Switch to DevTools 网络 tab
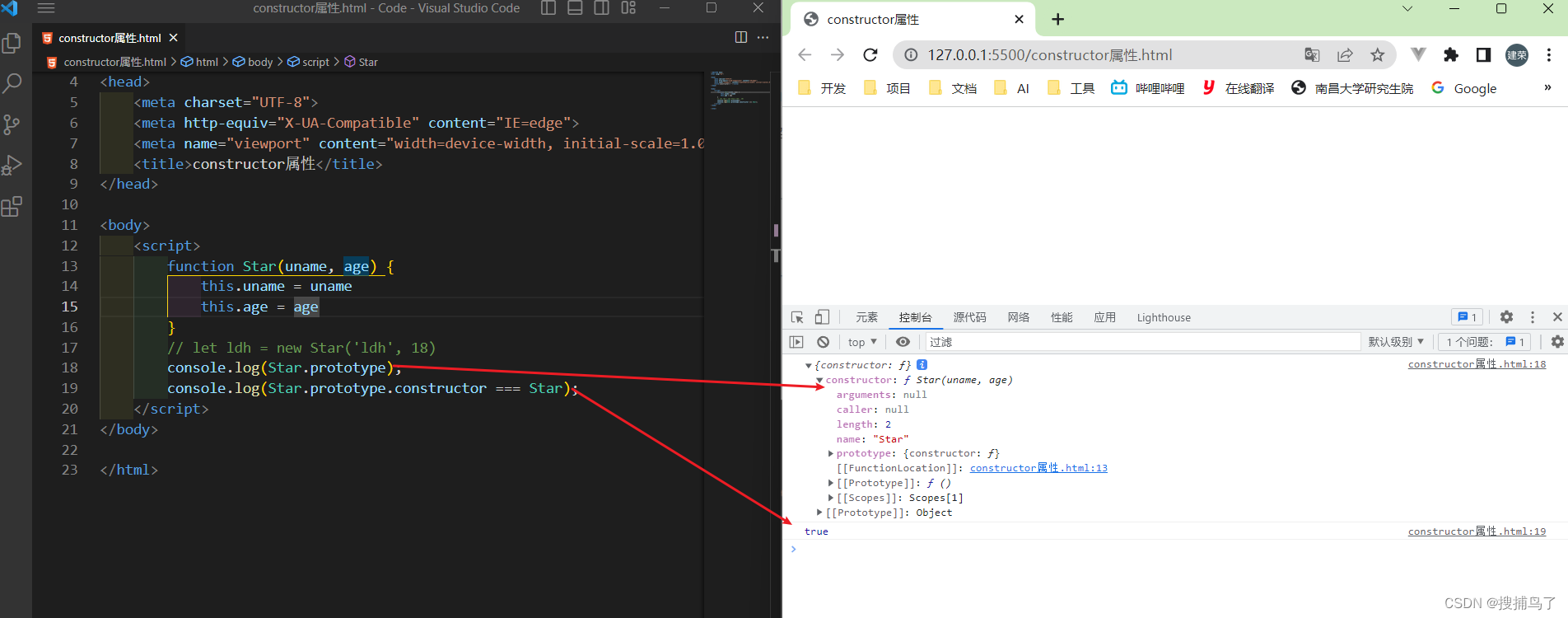This screenshot has height=618, width=1568. point(1019,317)
